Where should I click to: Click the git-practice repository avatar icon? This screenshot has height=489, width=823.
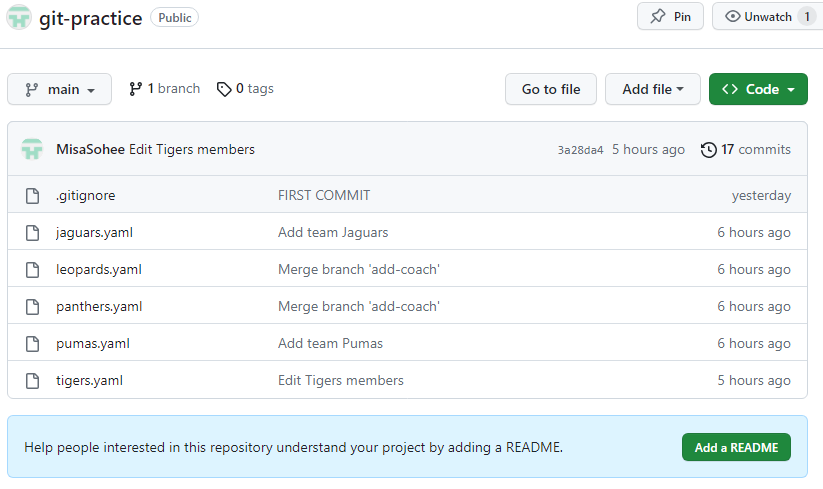click(19, 17)
